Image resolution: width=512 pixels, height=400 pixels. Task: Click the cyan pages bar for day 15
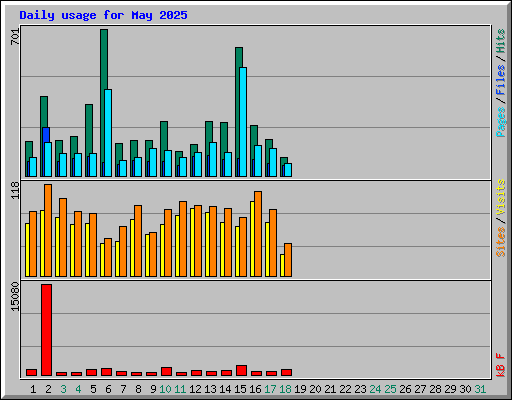(243, 122)
